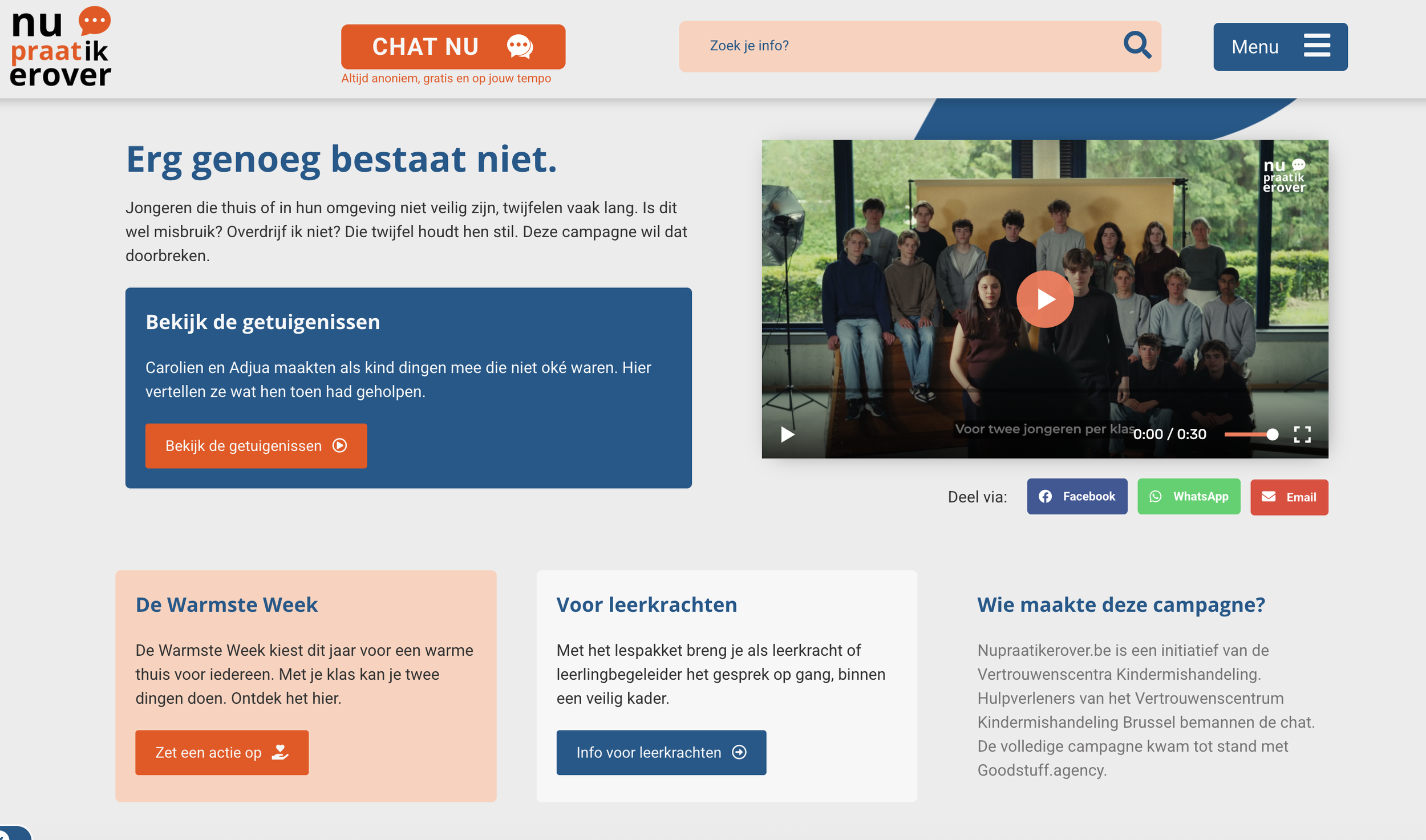Share via the Email button
The height and width of the screenshot is (840, 1426).
pos(1289,497)
